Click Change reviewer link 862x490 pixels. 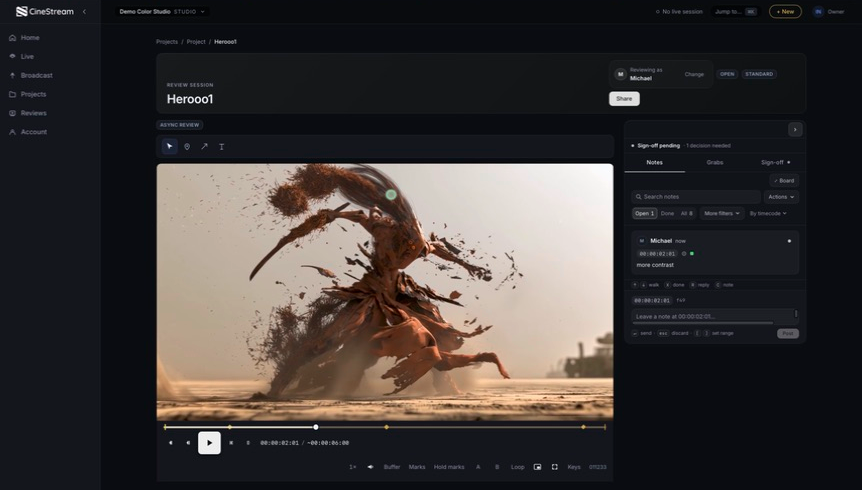(x=694, y=74)
